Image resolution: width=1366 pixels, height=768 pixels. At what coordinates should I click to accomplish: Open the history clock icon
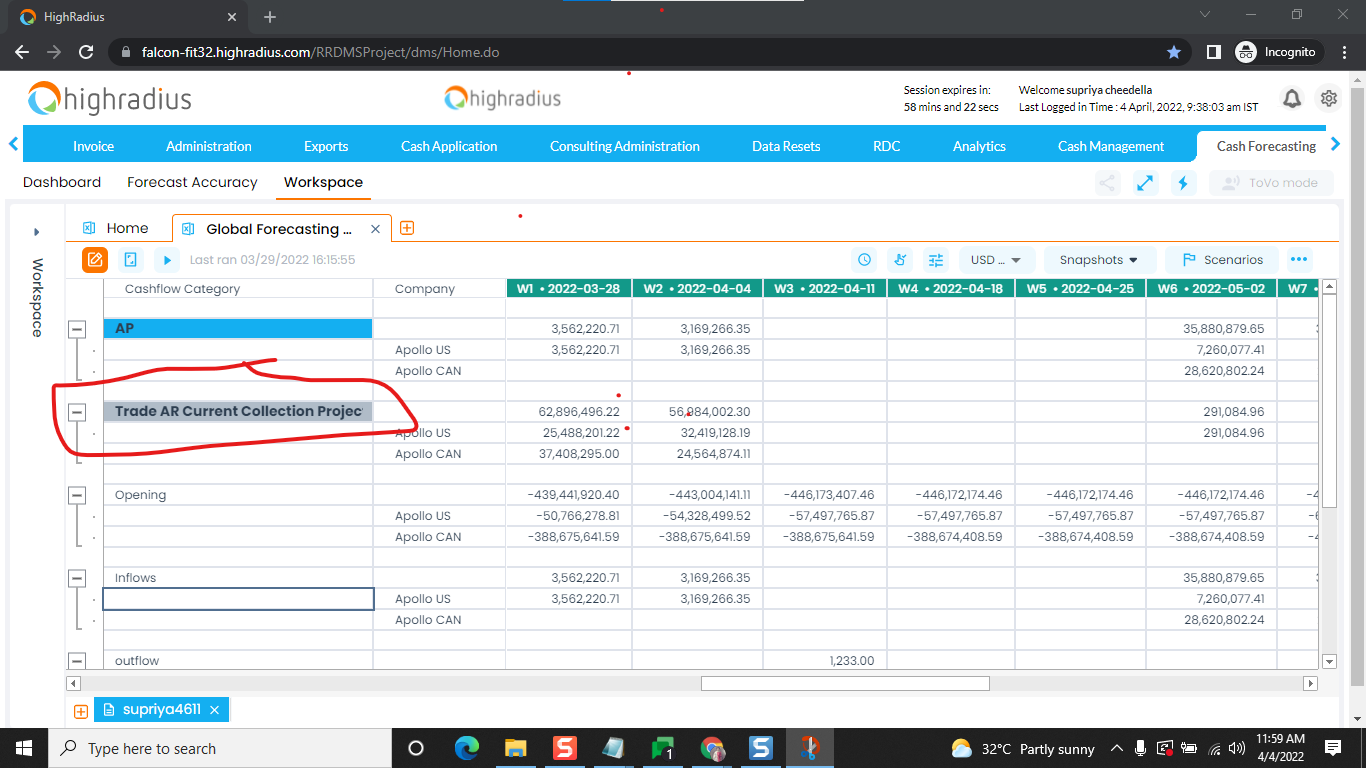pos(864,260)
